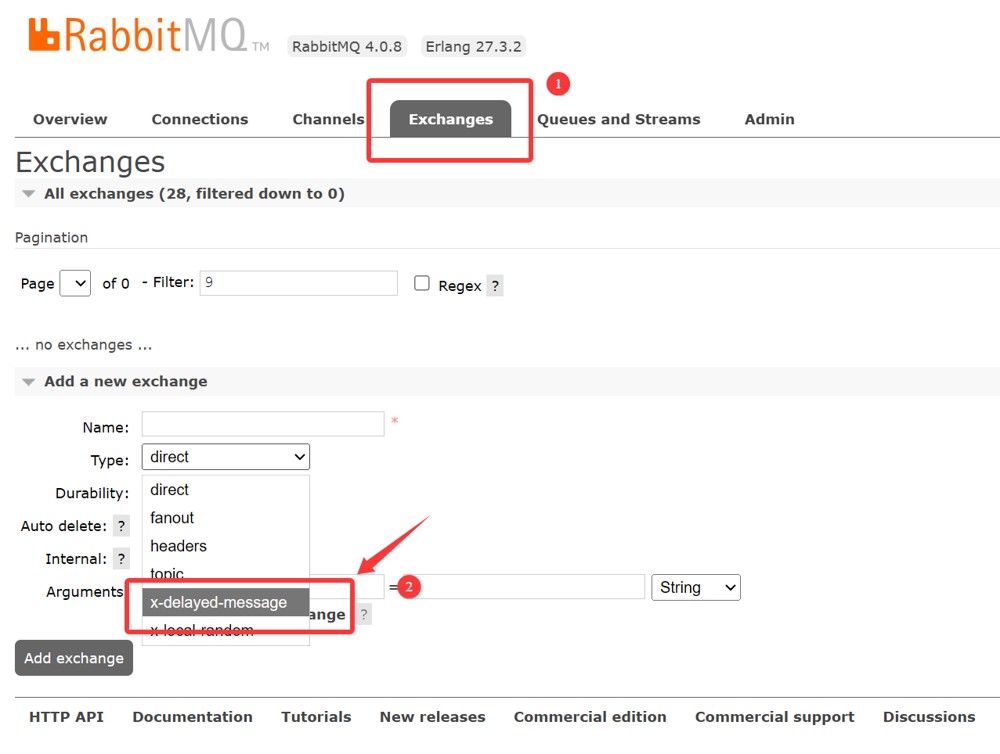Click the 'Name:' field label
The height and width of the screenshot is (754, 1000).
(x=106, y=427)
